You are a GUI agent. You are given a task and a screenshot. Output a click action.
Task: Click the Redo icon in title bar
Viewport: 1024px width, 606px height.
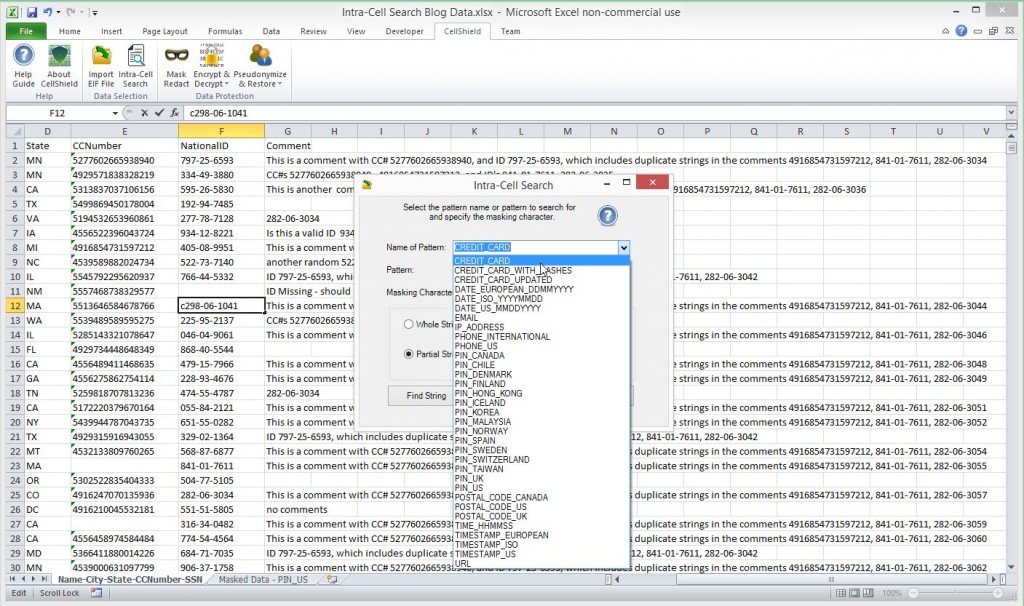[x=72, y=12]
